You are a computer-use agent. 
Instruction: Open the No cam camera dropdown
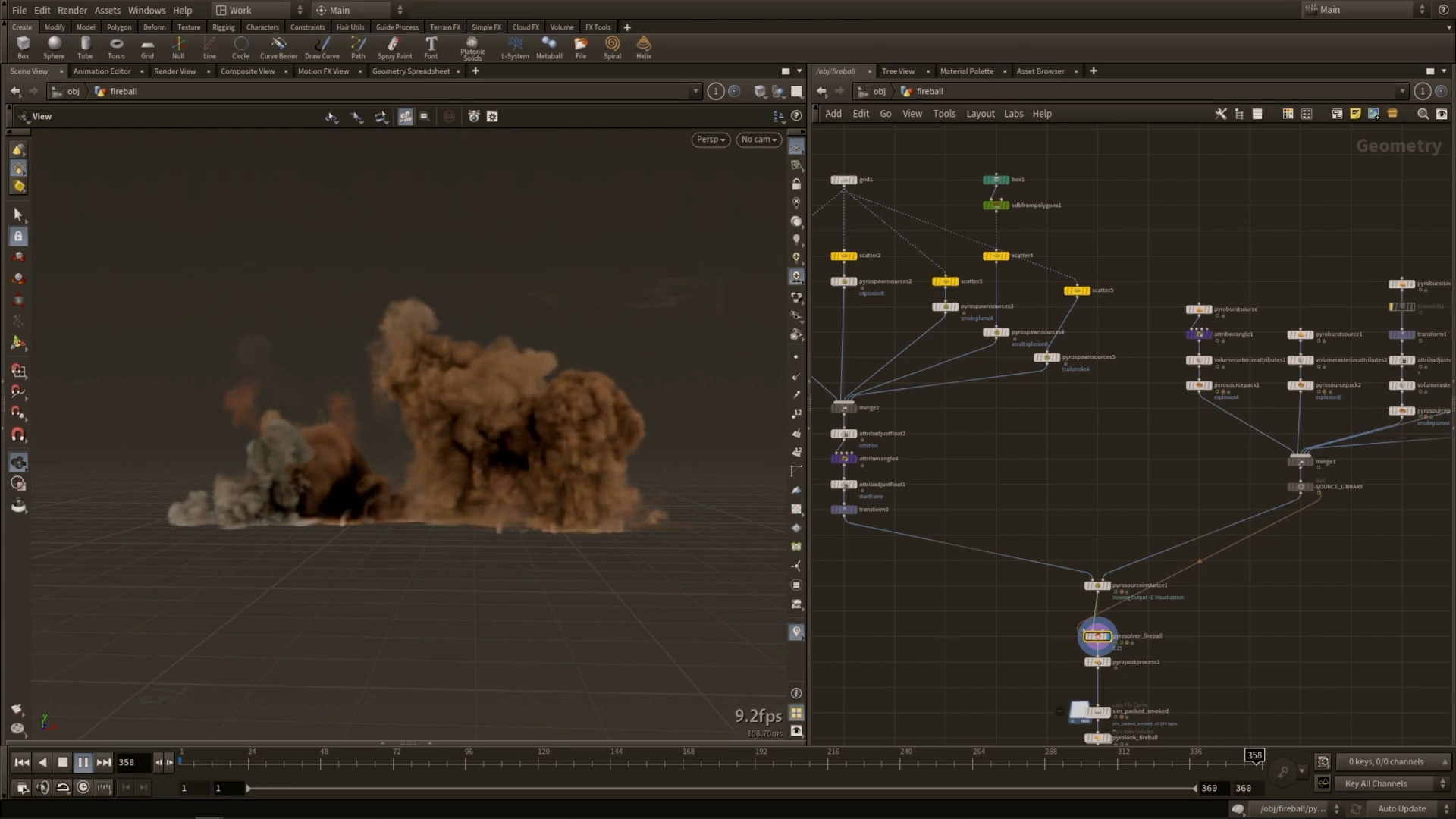(x=758, y=140)
